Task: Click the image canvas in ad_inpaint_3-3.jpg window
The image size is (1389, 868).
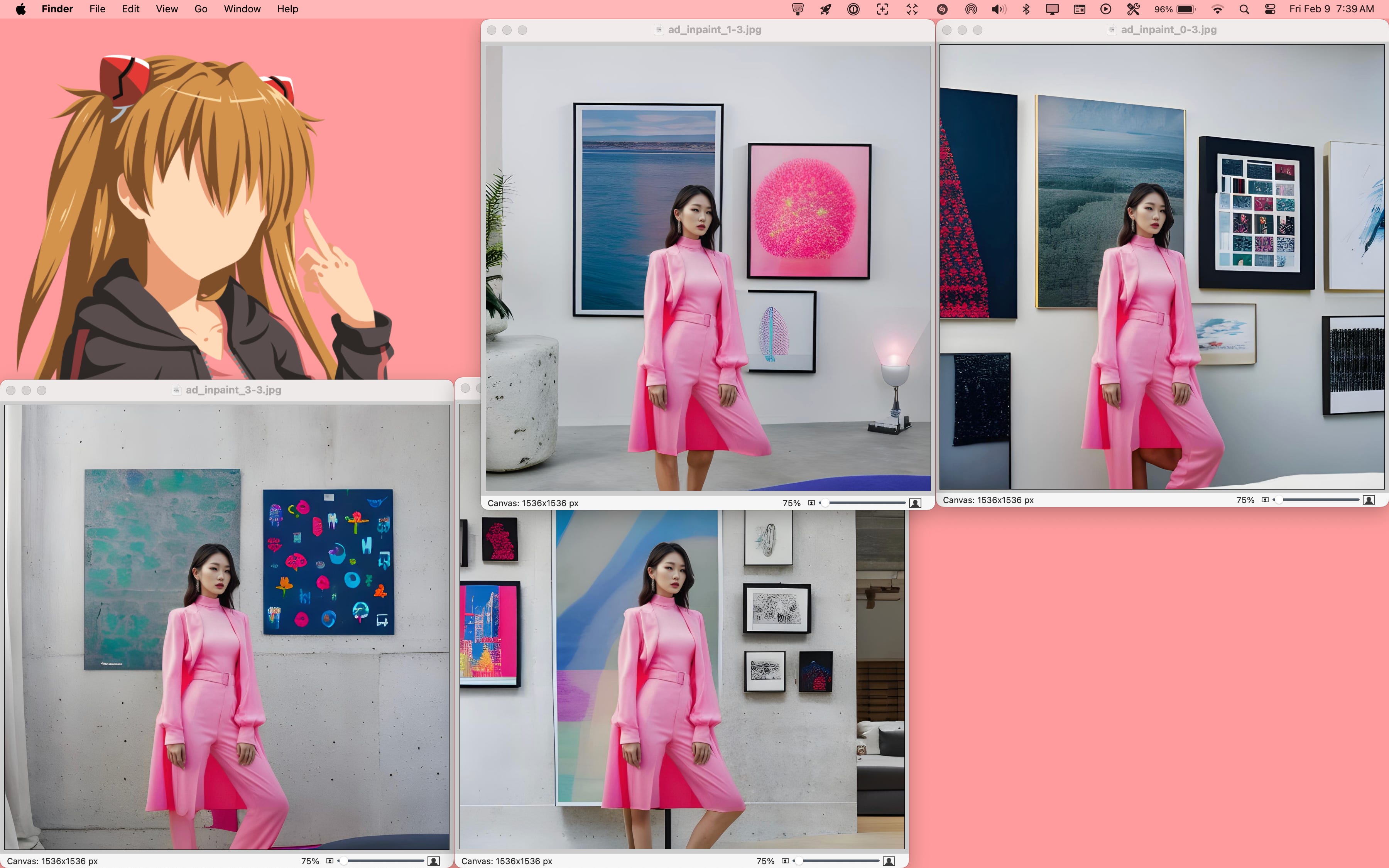Action: 227,627
